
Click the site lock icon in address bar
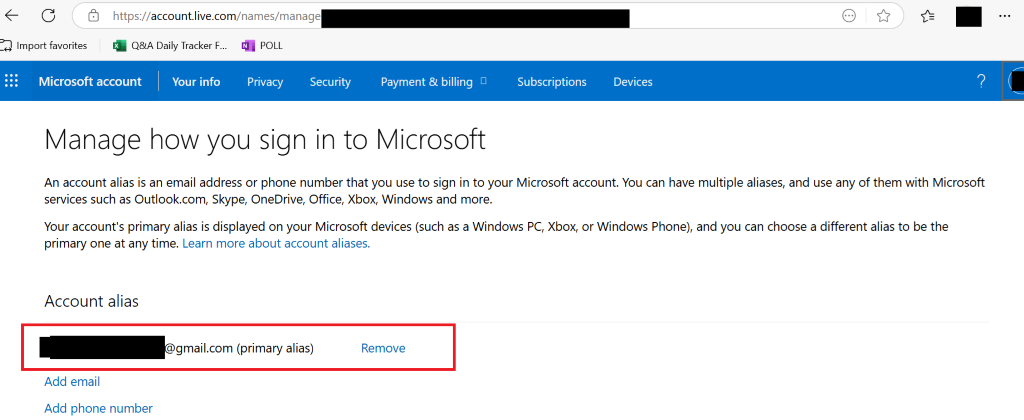[x=94, y=16]
